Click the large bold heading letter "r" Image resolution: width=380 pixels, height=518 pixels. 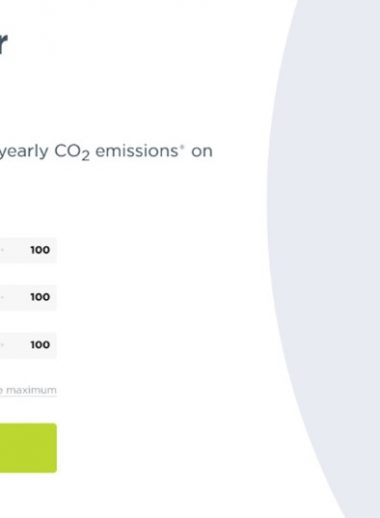pos(3,44)
